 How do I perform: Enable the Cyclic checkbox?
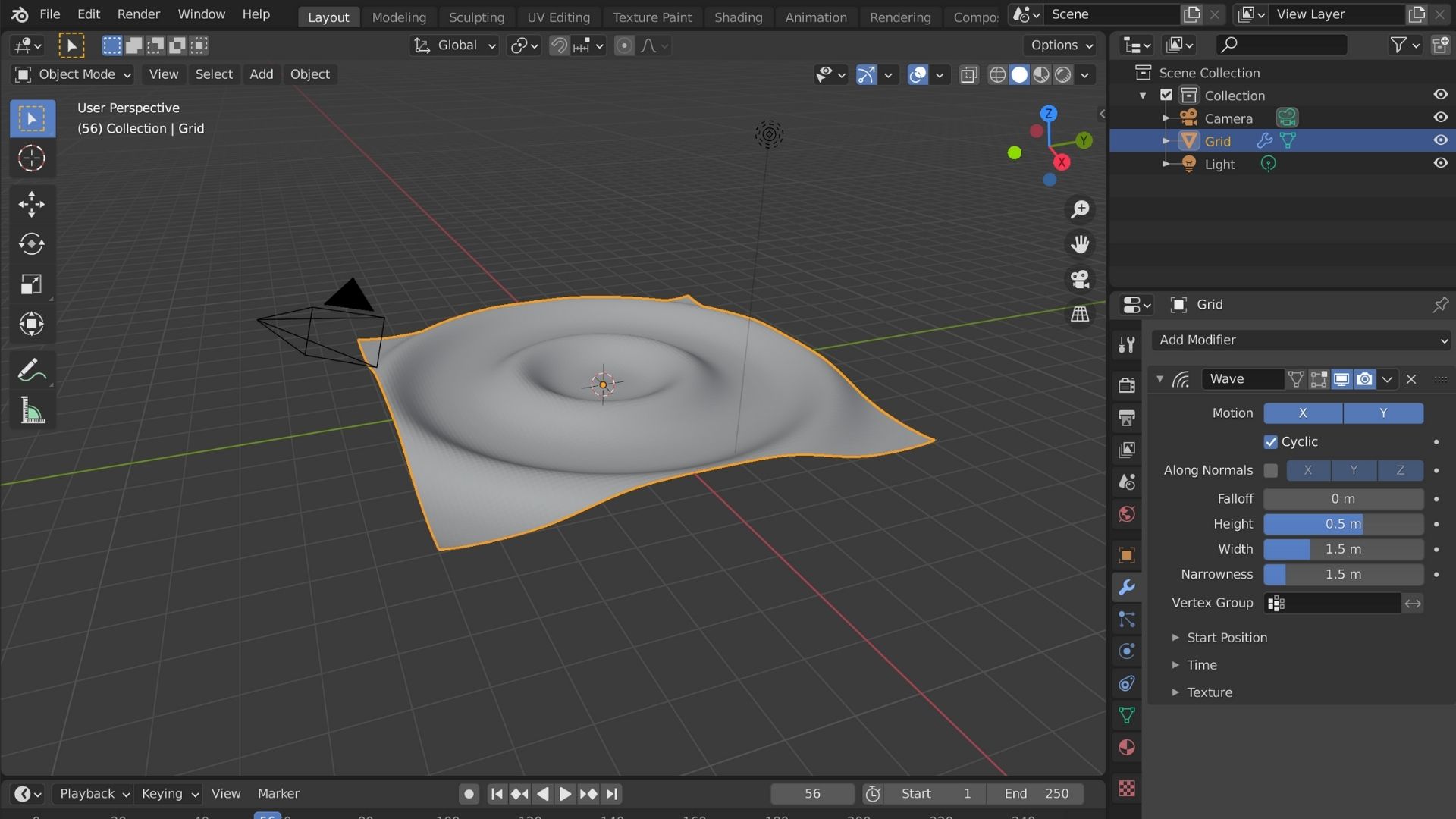[x=1270, y=441]
